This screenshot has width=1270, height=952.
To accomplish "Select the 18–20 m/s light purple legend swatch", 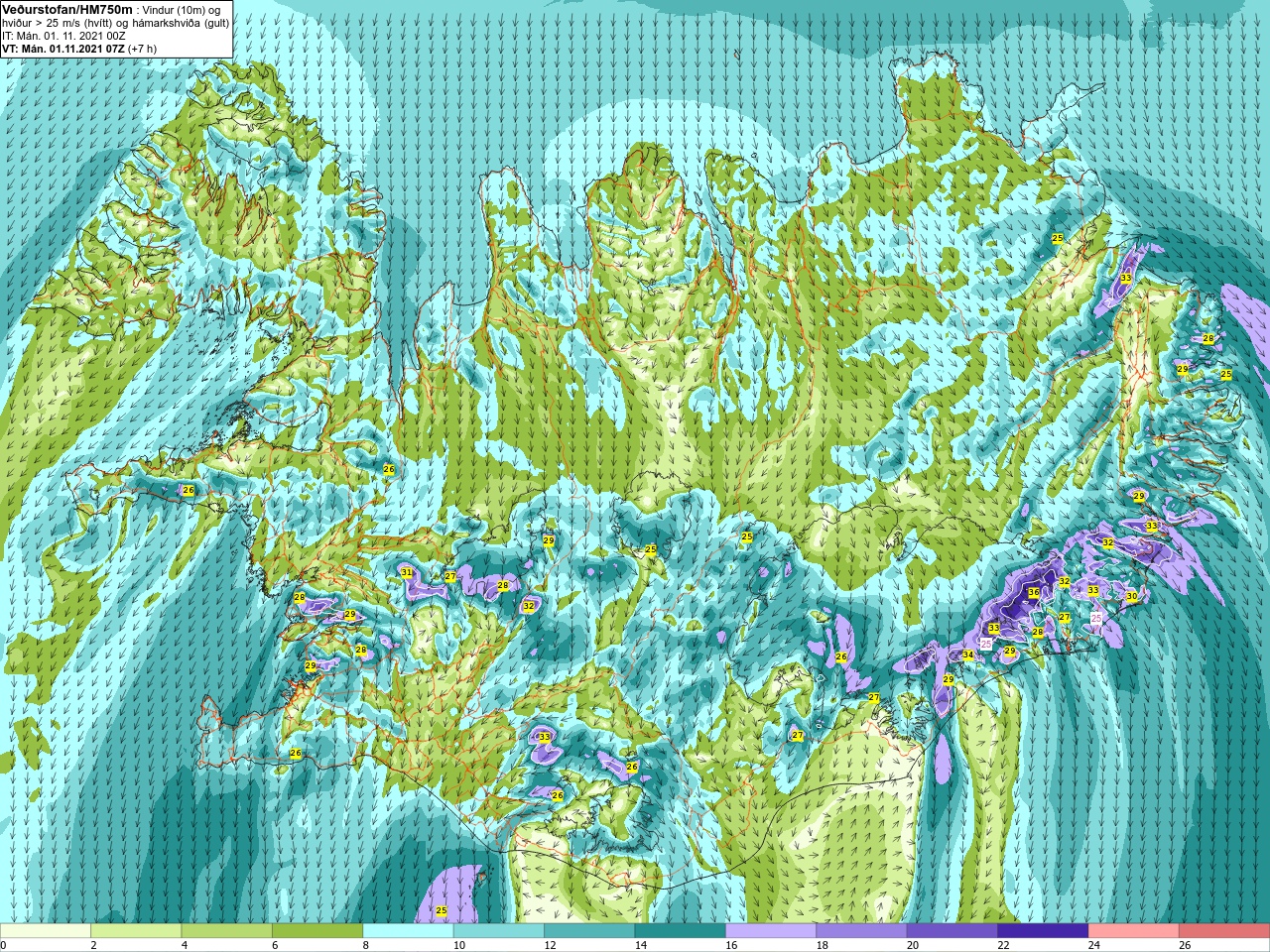I will tap(861, 931).
